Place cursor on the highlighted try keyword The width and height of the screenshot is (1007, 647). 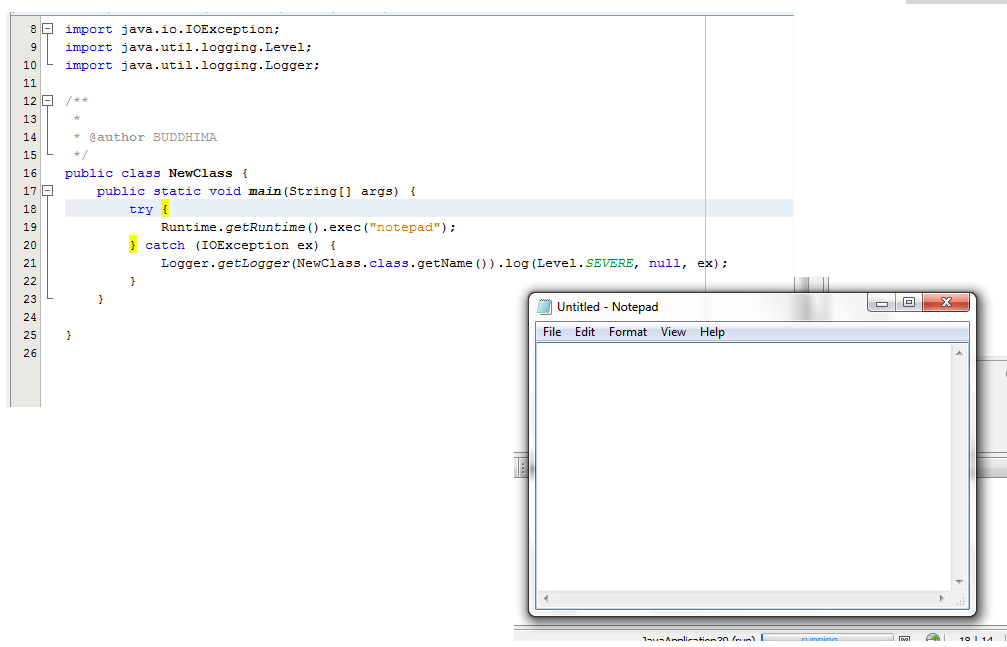coord(140,209)
